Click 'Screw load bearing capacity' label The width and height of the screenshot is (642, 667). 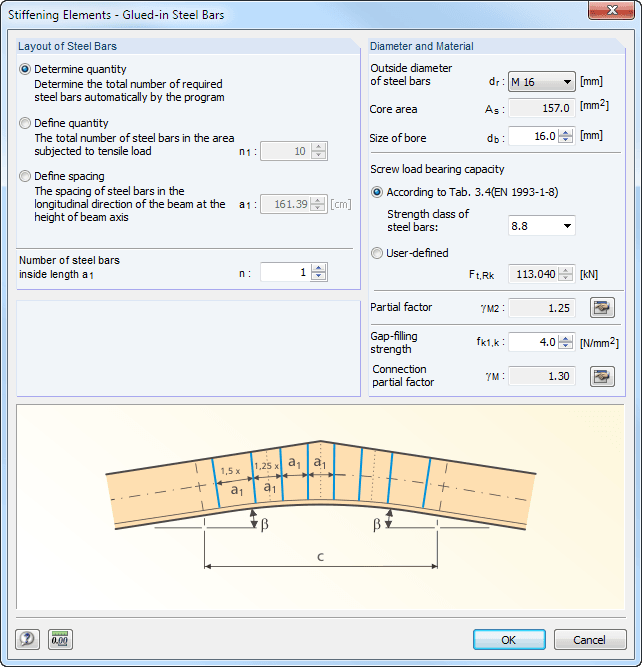pyautogui.click(x=437, y=169)
